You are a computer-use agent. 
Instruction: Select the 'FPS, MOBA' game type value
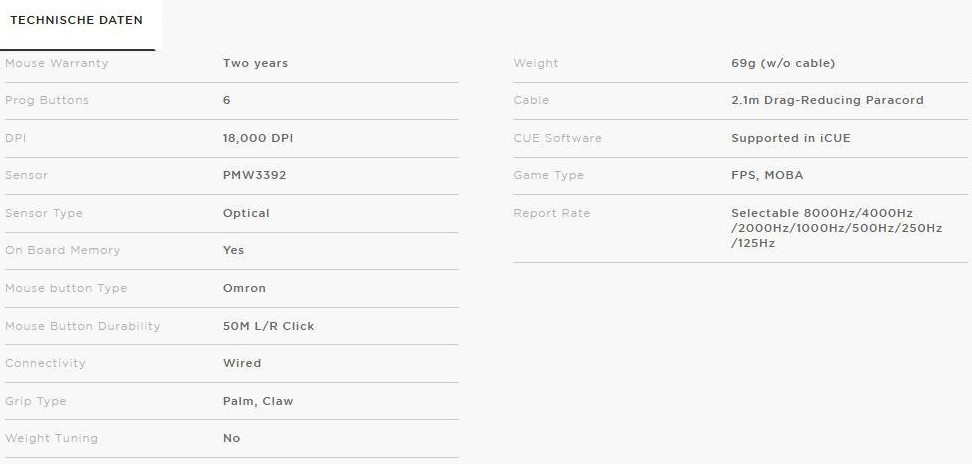click(x=766, y=175)
